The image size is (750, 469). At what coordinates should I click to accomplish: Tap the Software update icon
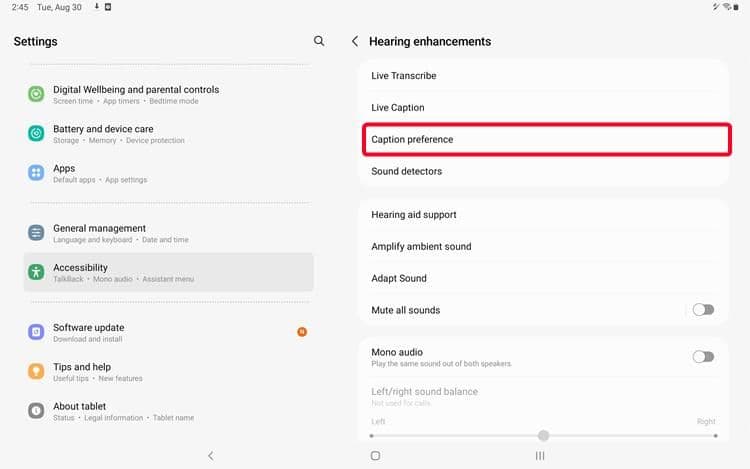coord(36,332)
